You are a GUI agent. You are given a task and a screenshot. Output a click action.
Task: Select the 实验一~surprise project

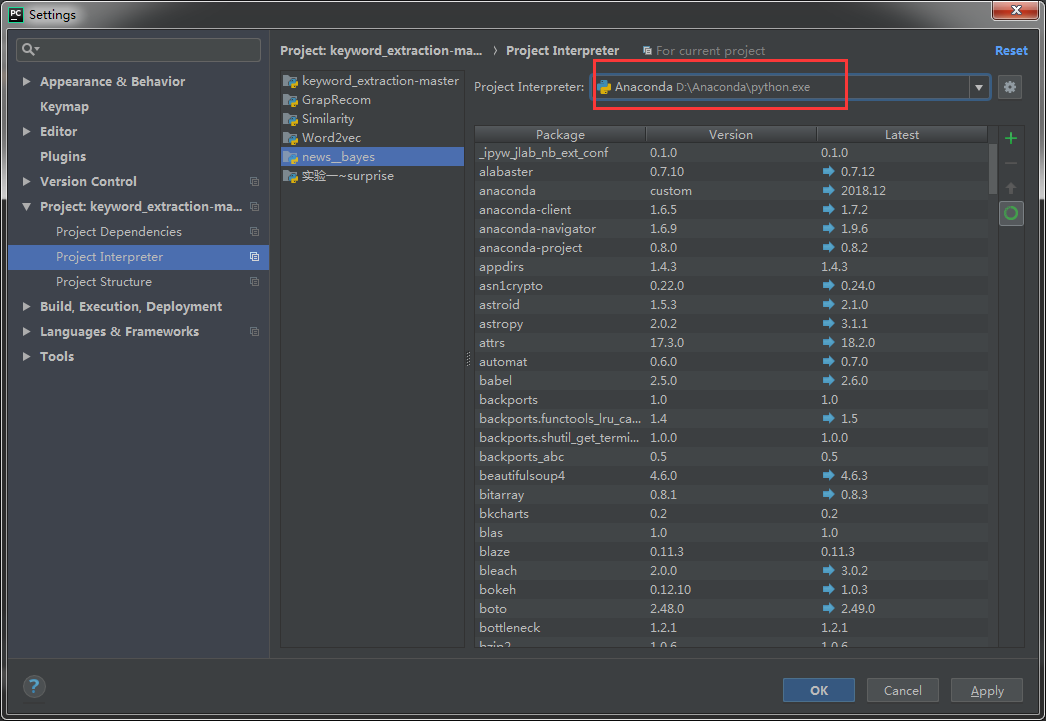click(x=372, y=176)
